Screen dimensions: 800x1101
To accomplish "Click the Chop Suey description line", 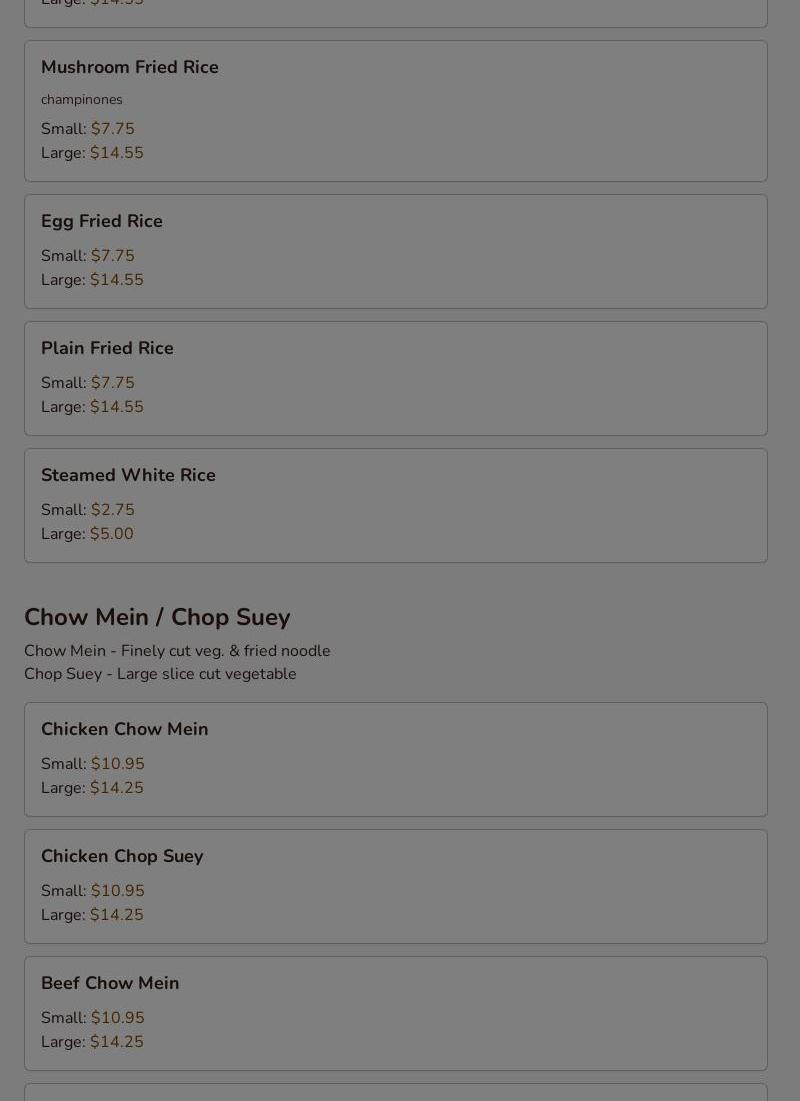I will tap(160, 674).
